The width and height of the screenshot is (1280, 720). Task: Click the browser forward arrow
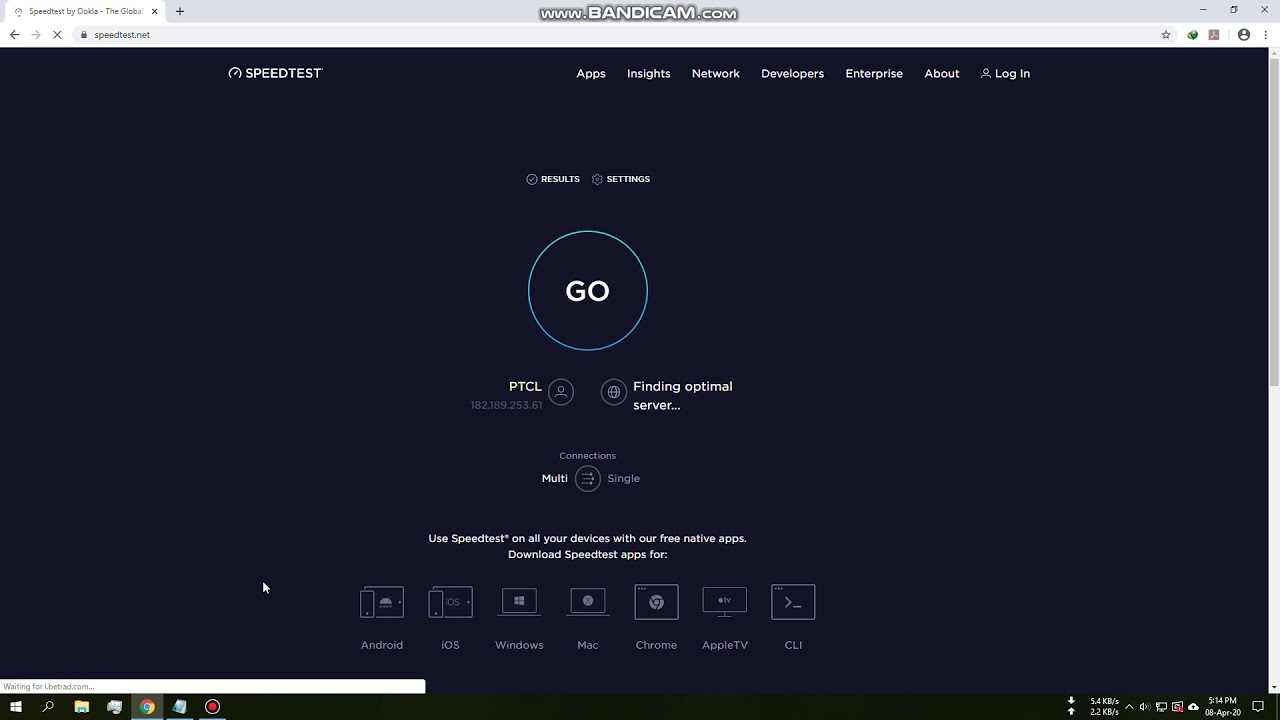click(35, 34)
